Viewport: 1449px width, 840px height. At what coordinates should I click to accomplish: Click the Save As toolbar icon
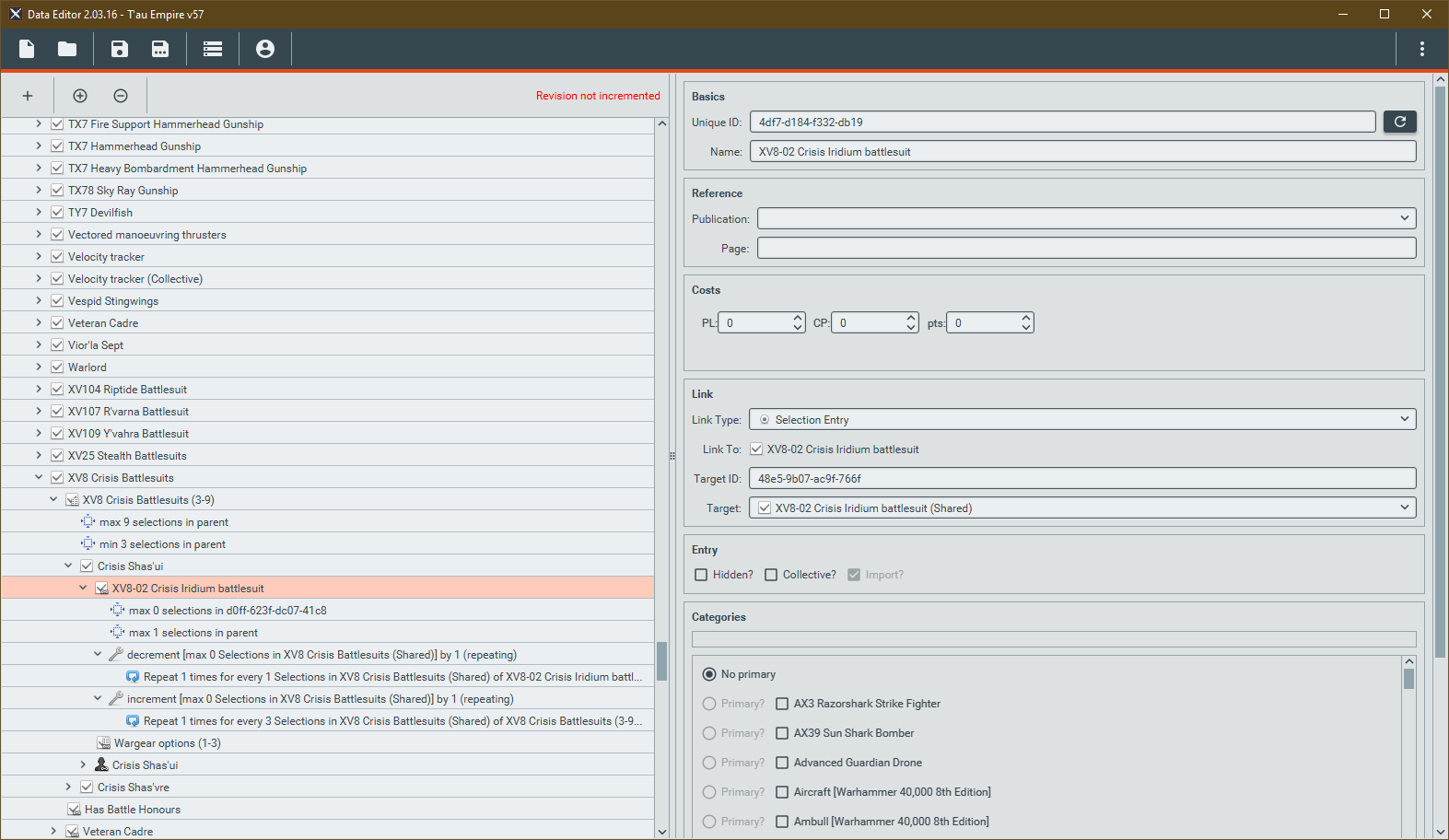(x=160, y=49)
